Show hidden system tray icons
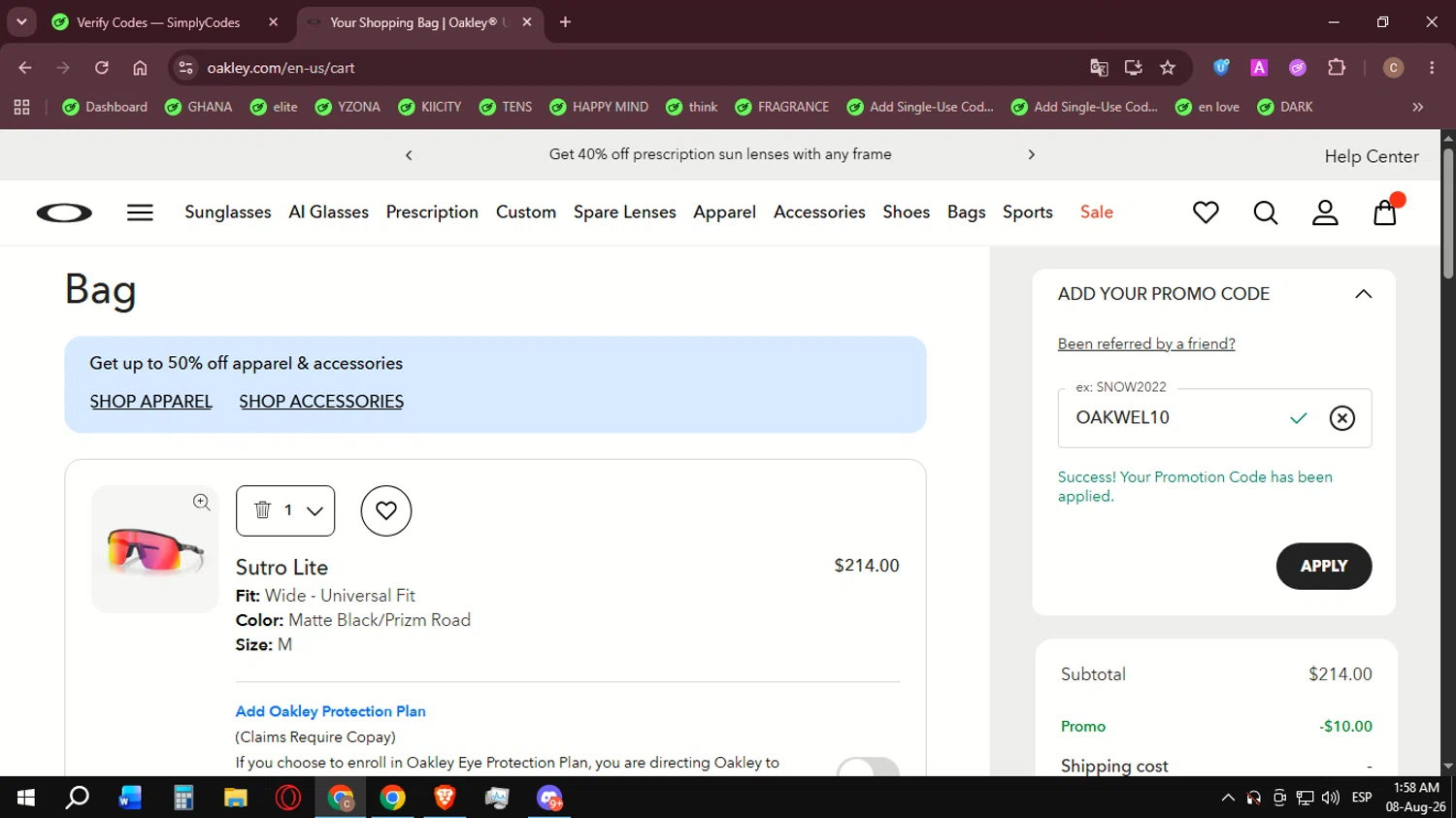This screenshot has width=1456, height=818. pyautogui.click(x=1228, y=798)
